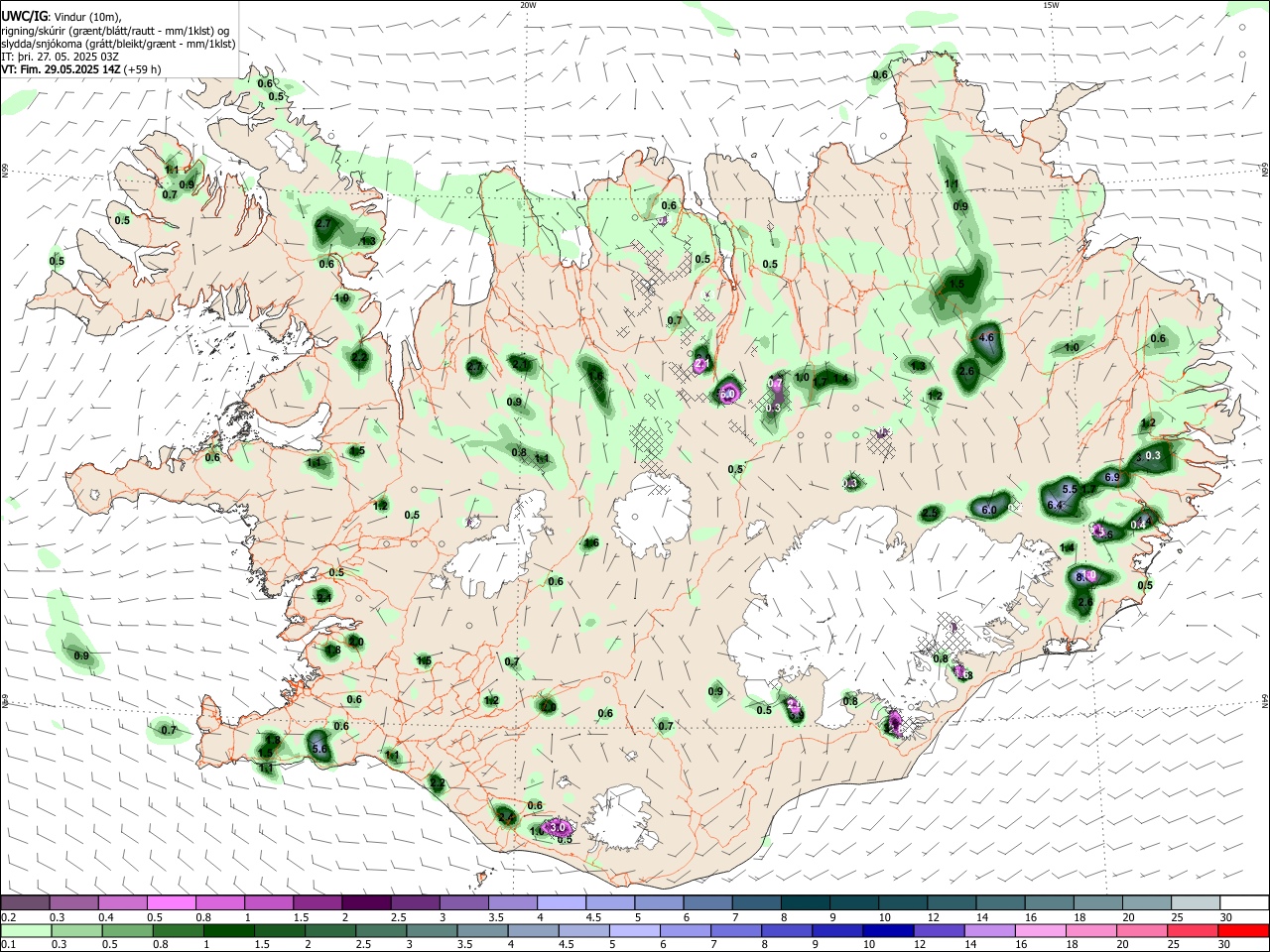Click the '4.6' precipitation value on the map
Image resolution: width=1270 pixels, height=952 pixels.
click(986, 338)
